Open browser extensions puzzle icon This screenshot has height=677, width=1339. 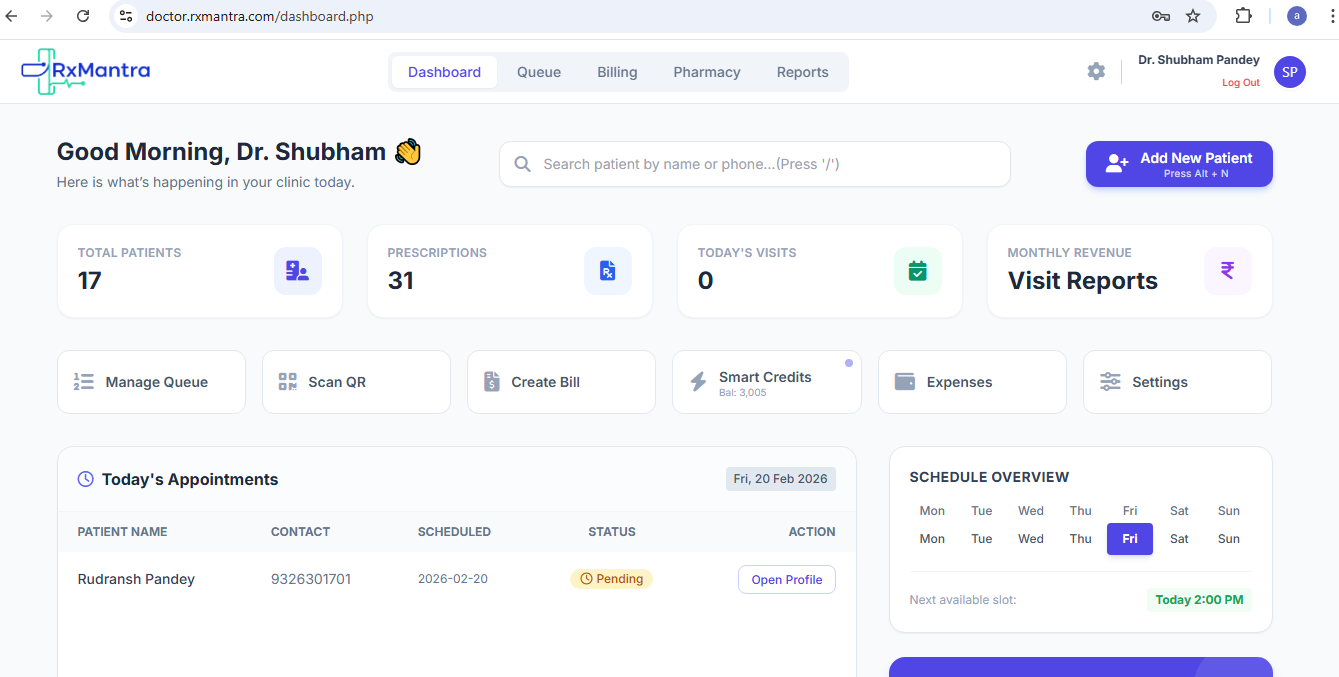click(x=1243, y=16)
